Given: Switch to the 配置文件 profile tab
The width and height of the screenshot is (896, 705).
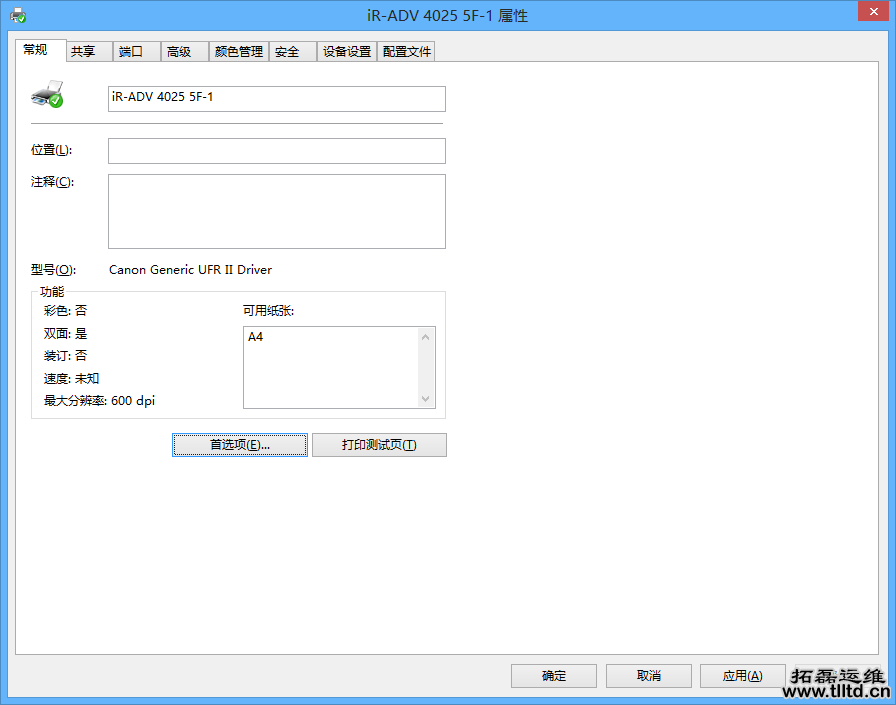Looking at the screenshot, I should click(x=406, y=51).
